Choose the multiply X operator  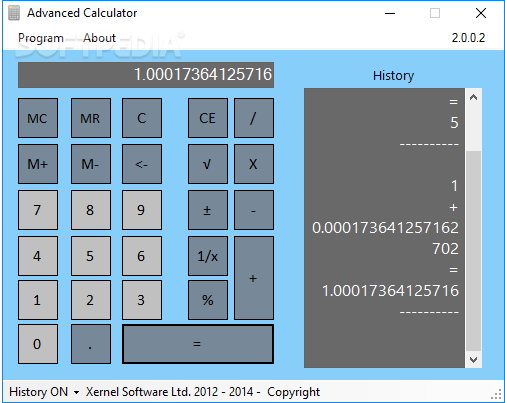(x=254, y=164)
